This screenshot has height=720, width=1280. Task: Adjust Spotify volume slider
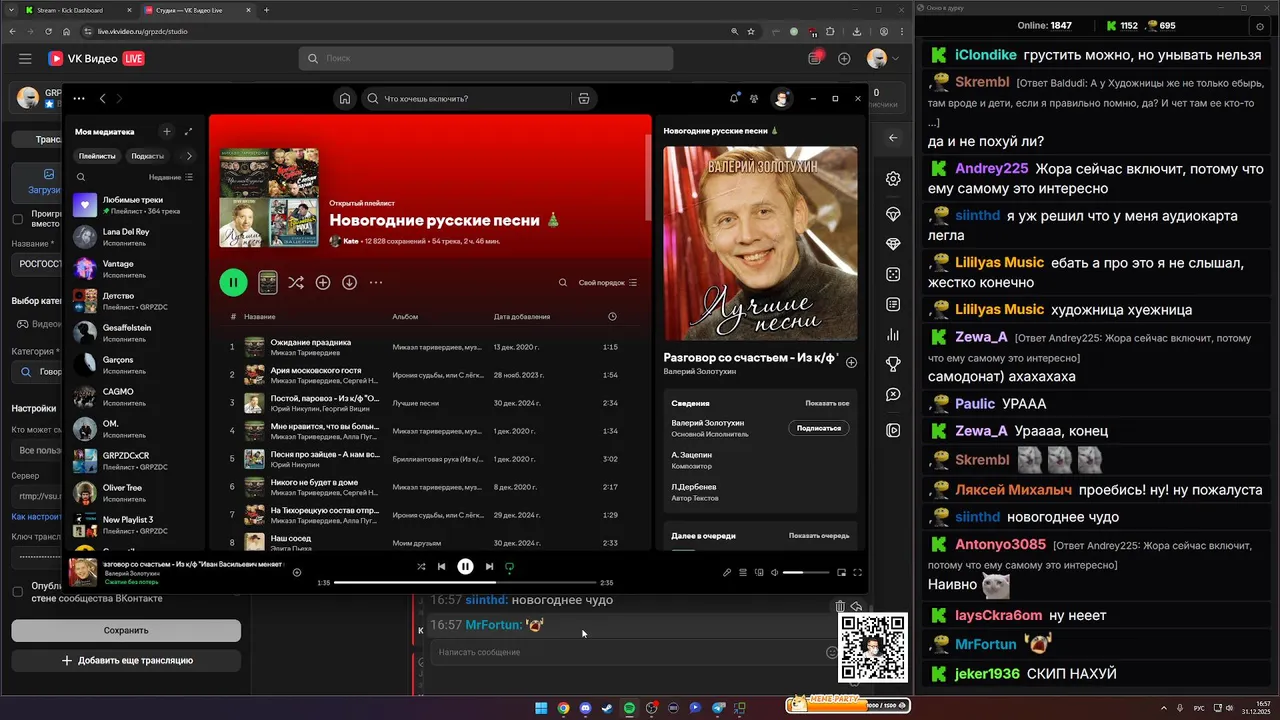pos(806,572)
